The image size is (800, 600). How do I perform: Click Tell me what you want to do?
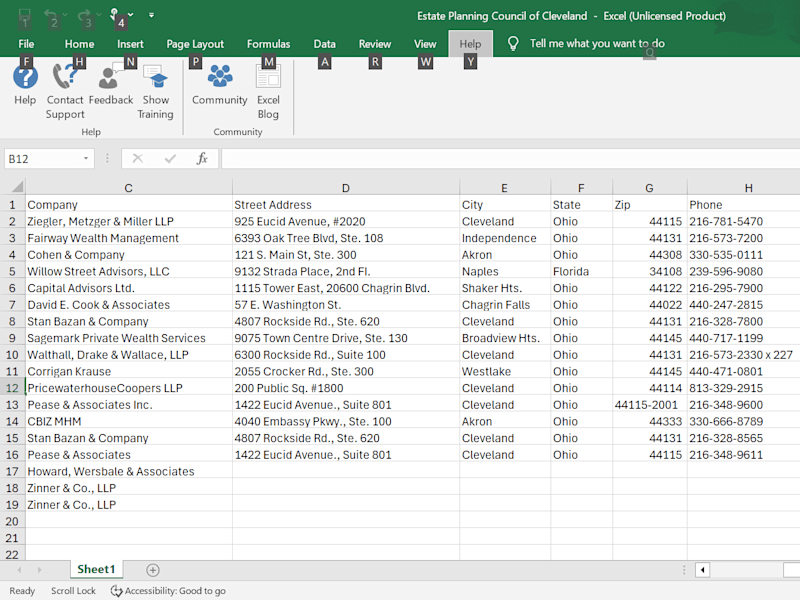coord(597,43)
